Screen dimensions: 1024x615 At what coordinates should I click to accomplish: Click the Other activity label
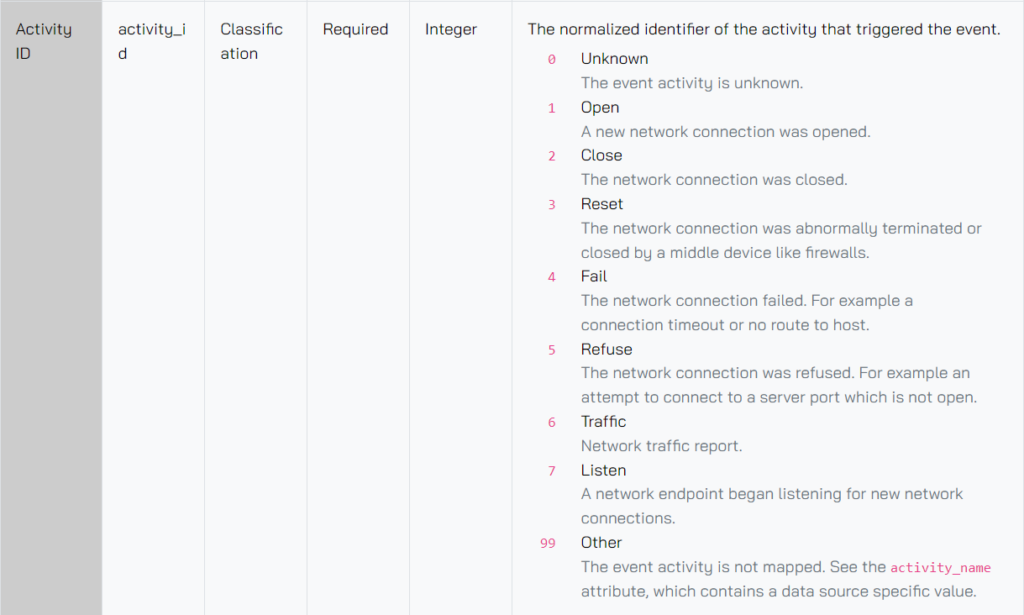click(x=601, y=542)
